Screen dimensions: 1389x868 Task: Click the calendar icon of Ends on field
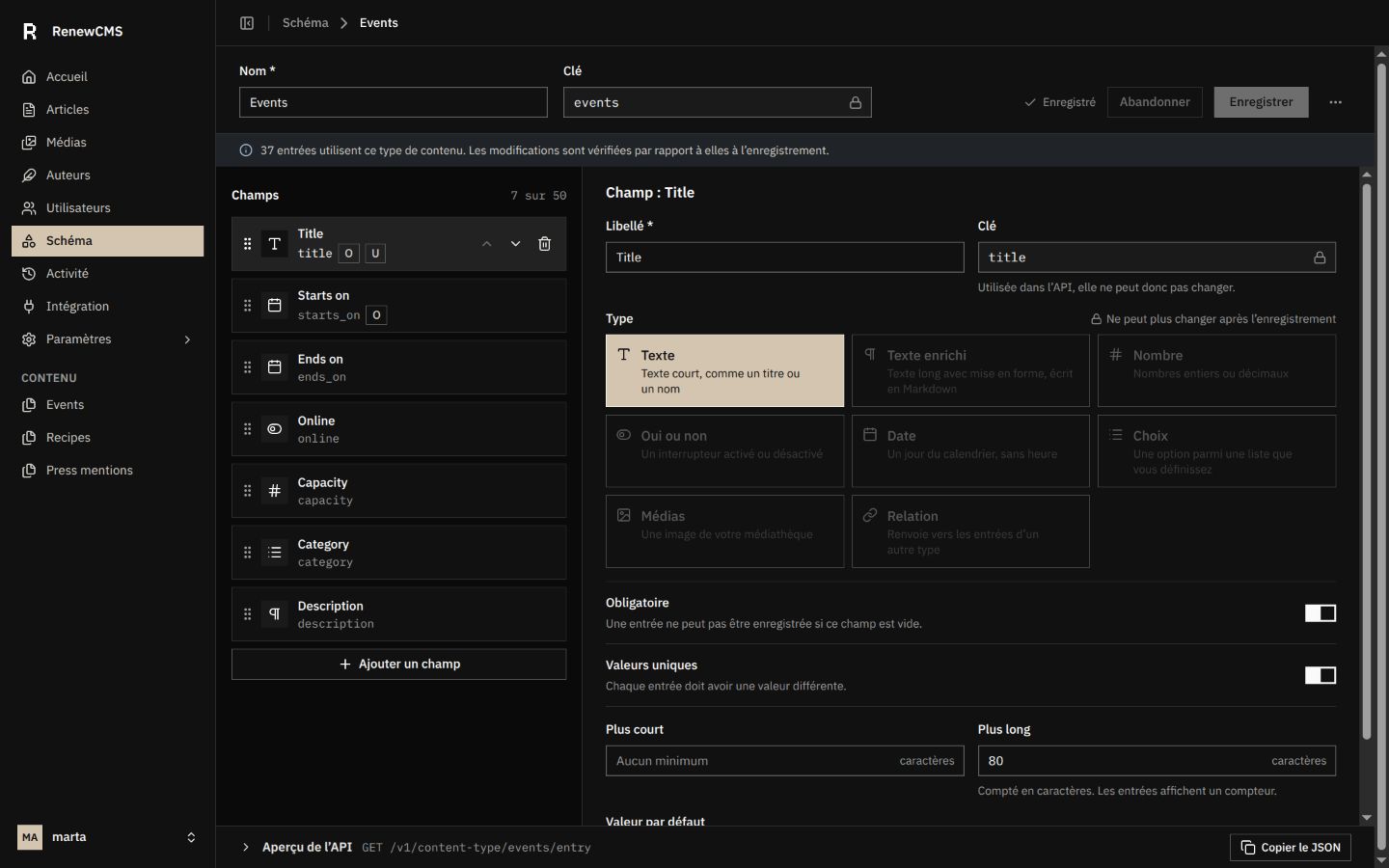pos(275,367)
